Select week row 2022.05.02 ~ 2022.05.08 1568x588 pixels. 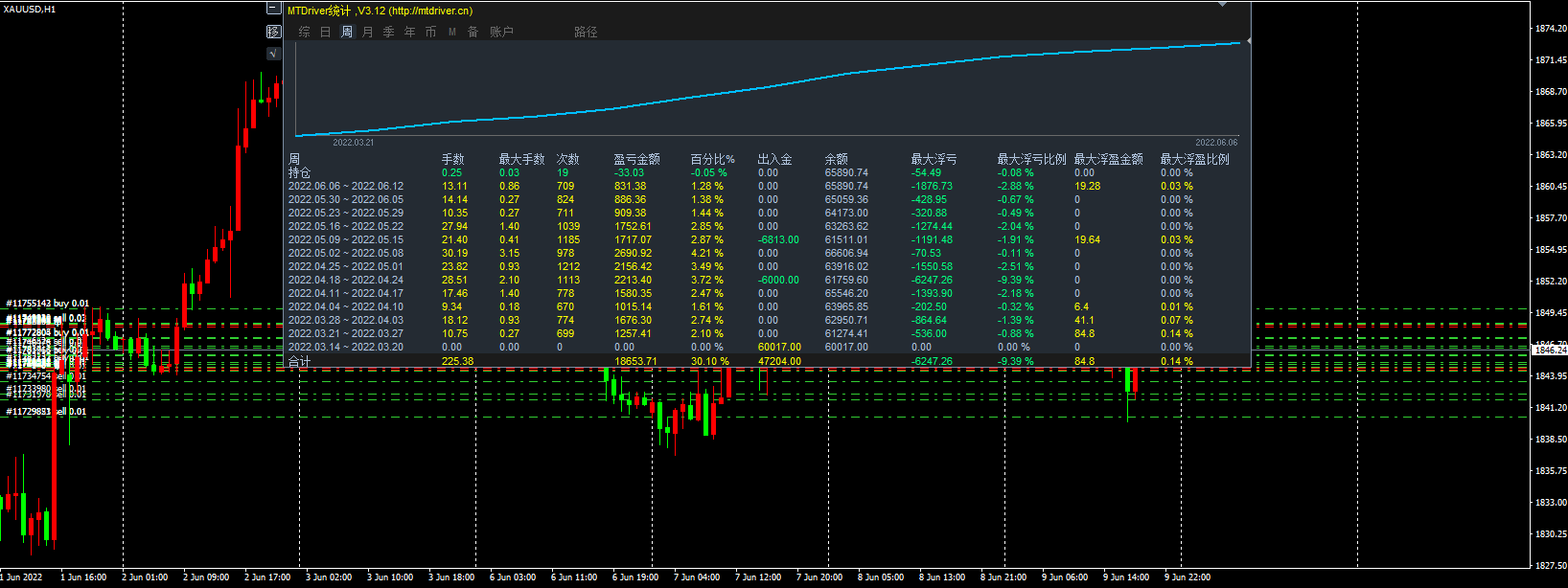pos(346,253)
